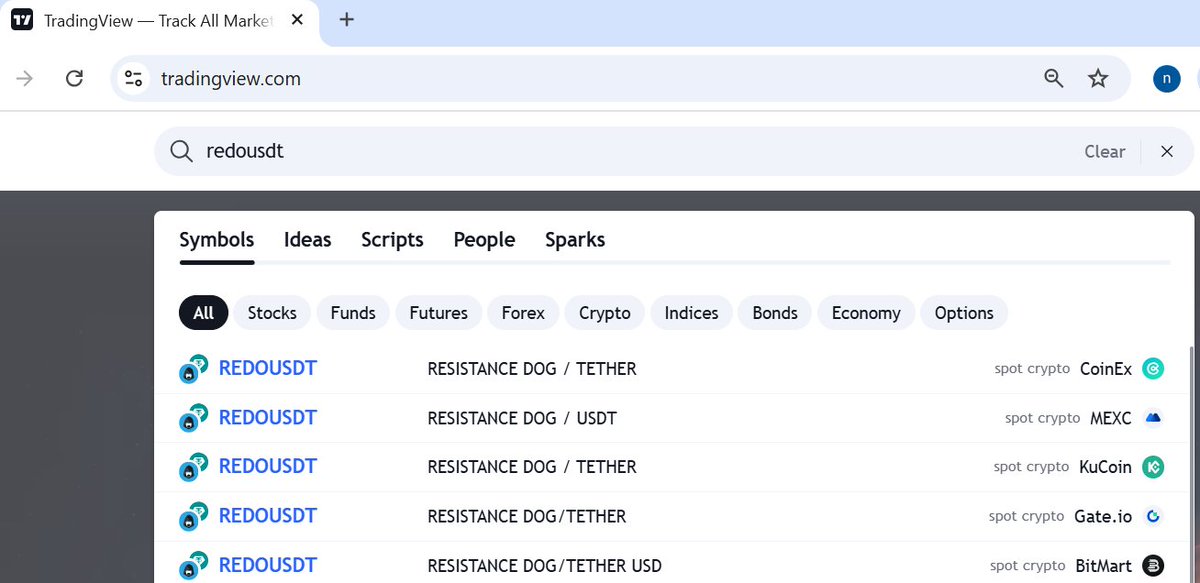Open REDOUSDT symbol on BitMart

tap(267, 564)
